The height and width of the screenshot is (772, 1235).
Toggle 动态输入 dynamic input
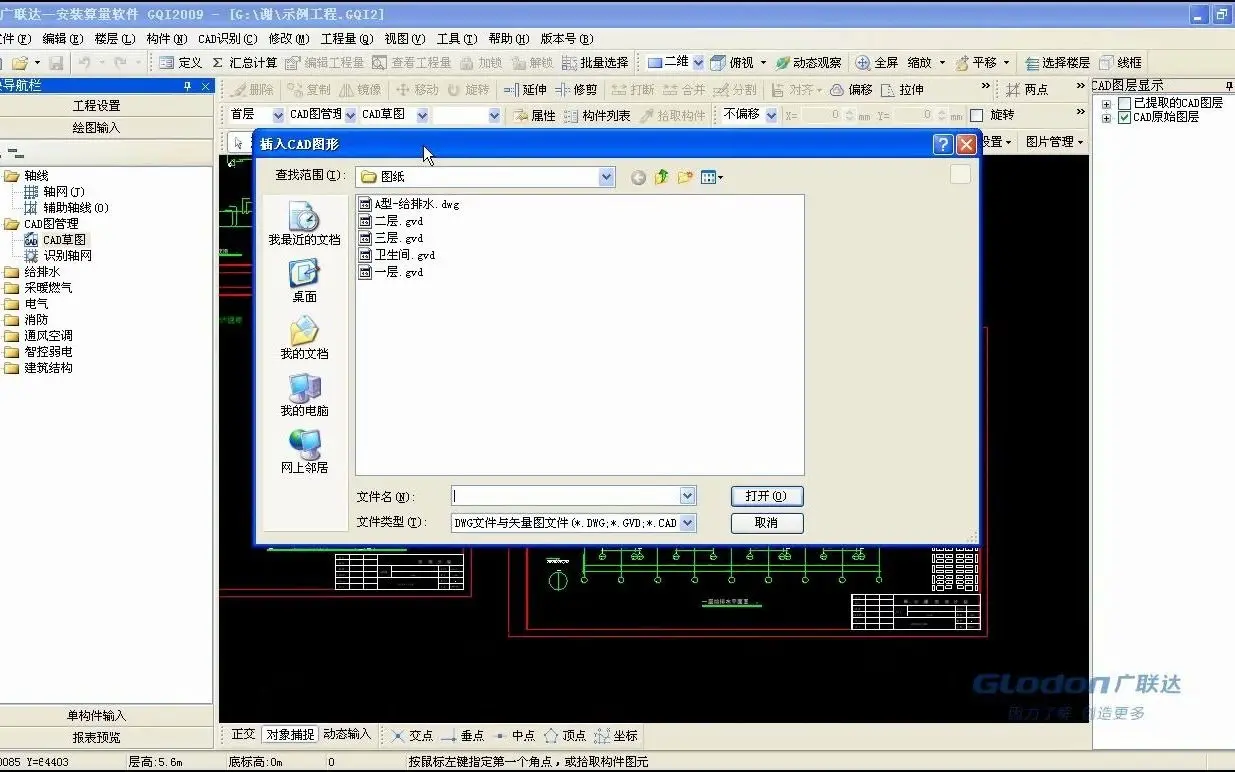(x=346, y=734)
